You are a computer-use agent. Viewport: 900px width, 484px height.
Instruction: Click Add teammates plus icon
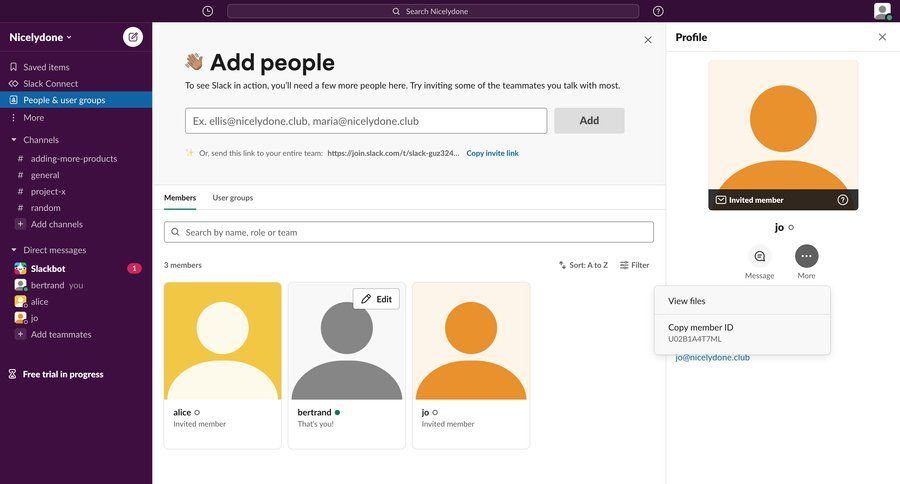pos(20,334)
